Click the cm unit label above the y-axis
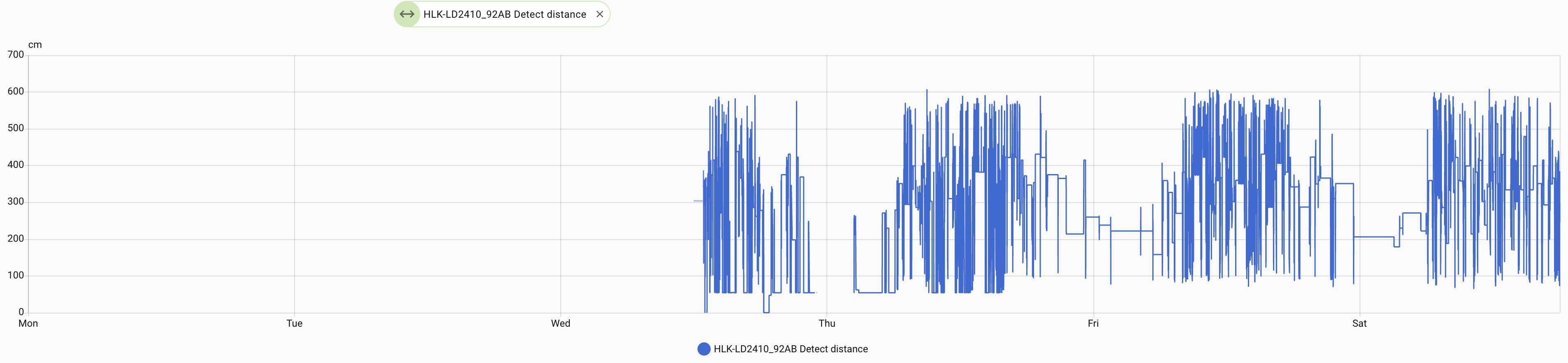 35,45
